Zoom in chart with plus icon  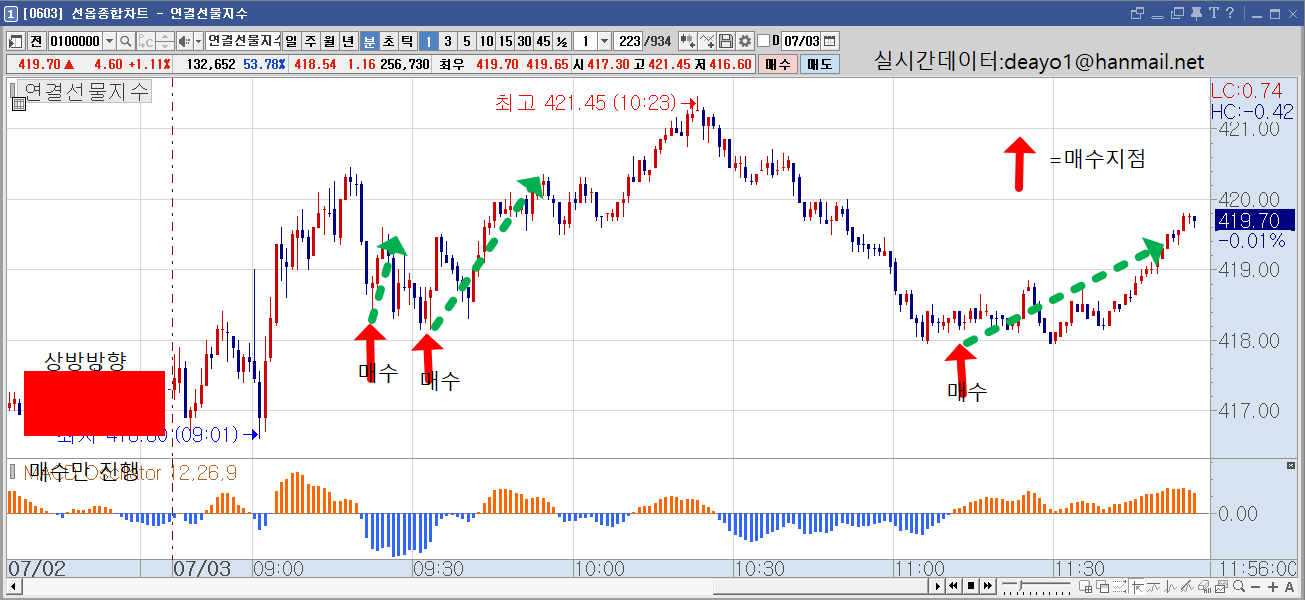1273,586
